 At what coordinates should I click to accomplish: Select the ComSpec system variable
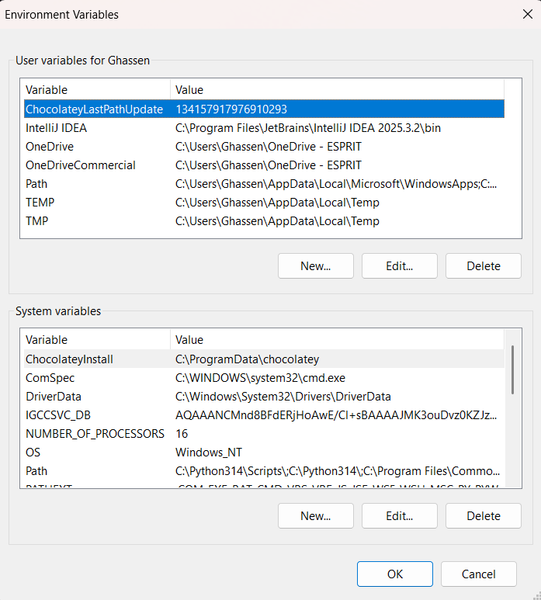(x=264, y=378)
